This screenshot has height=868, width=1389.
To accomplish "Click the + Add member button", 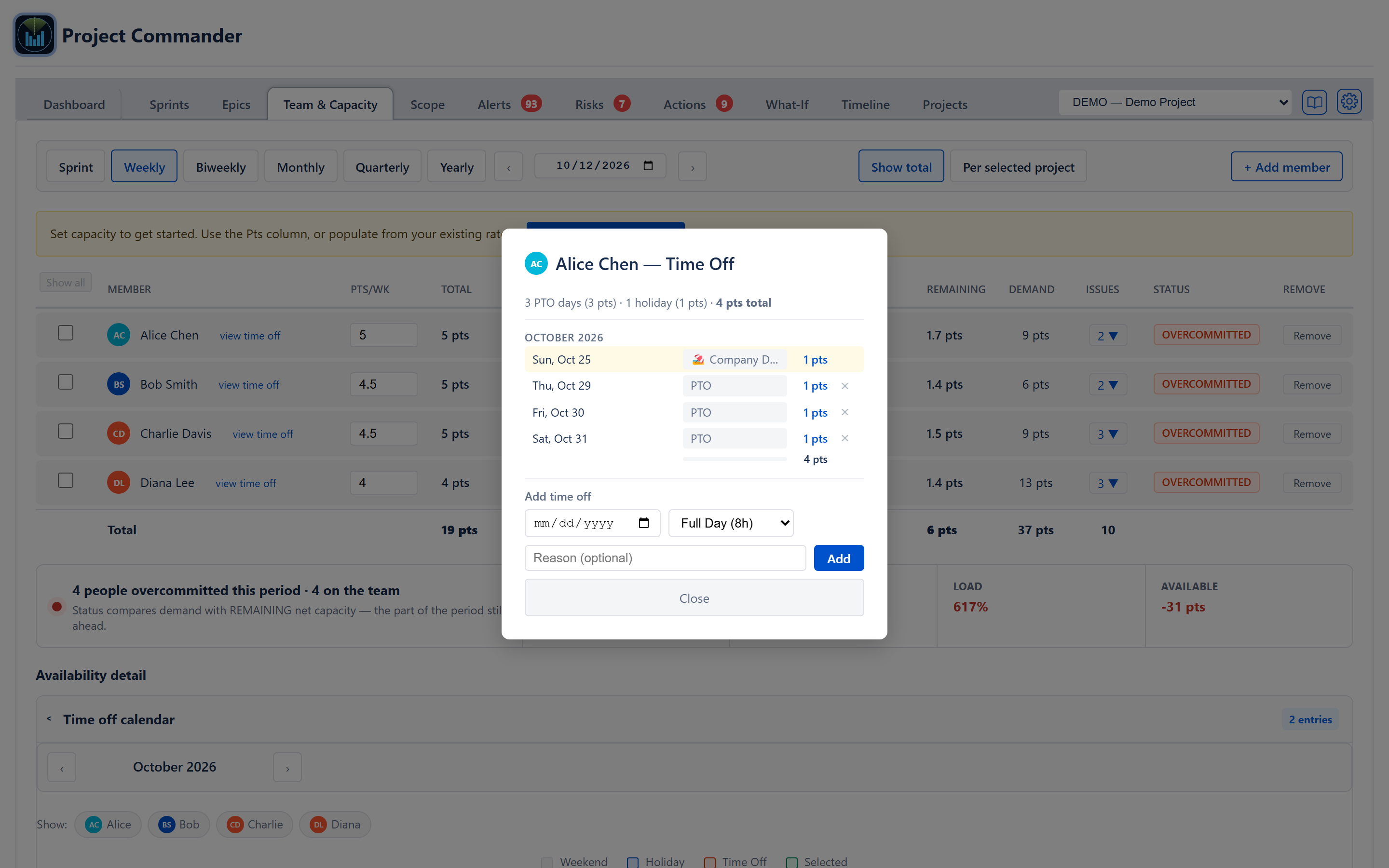I will click(1286, 166).
